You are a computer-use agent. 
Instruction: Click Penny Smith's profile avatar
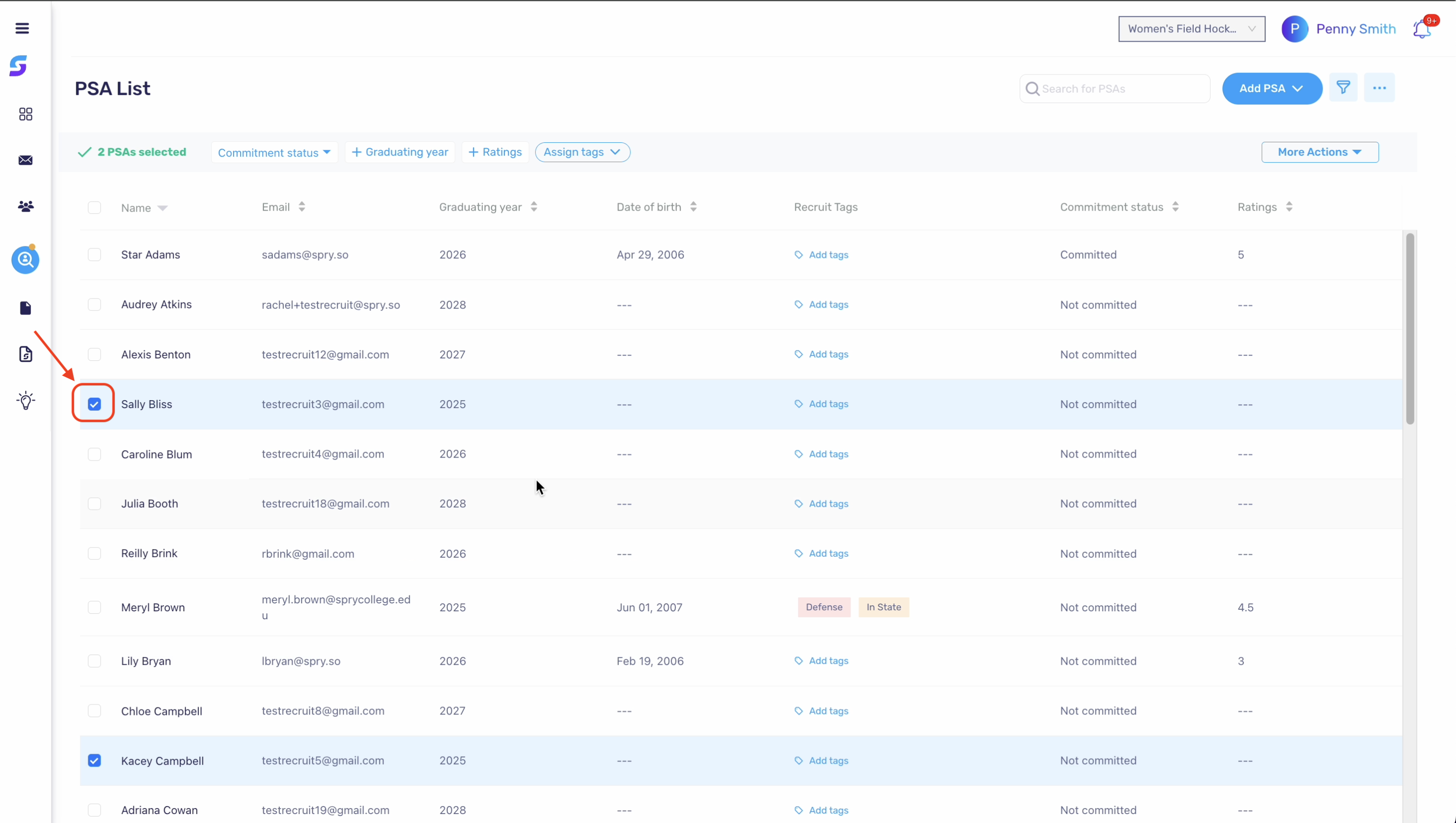(x=1295, y=29)
